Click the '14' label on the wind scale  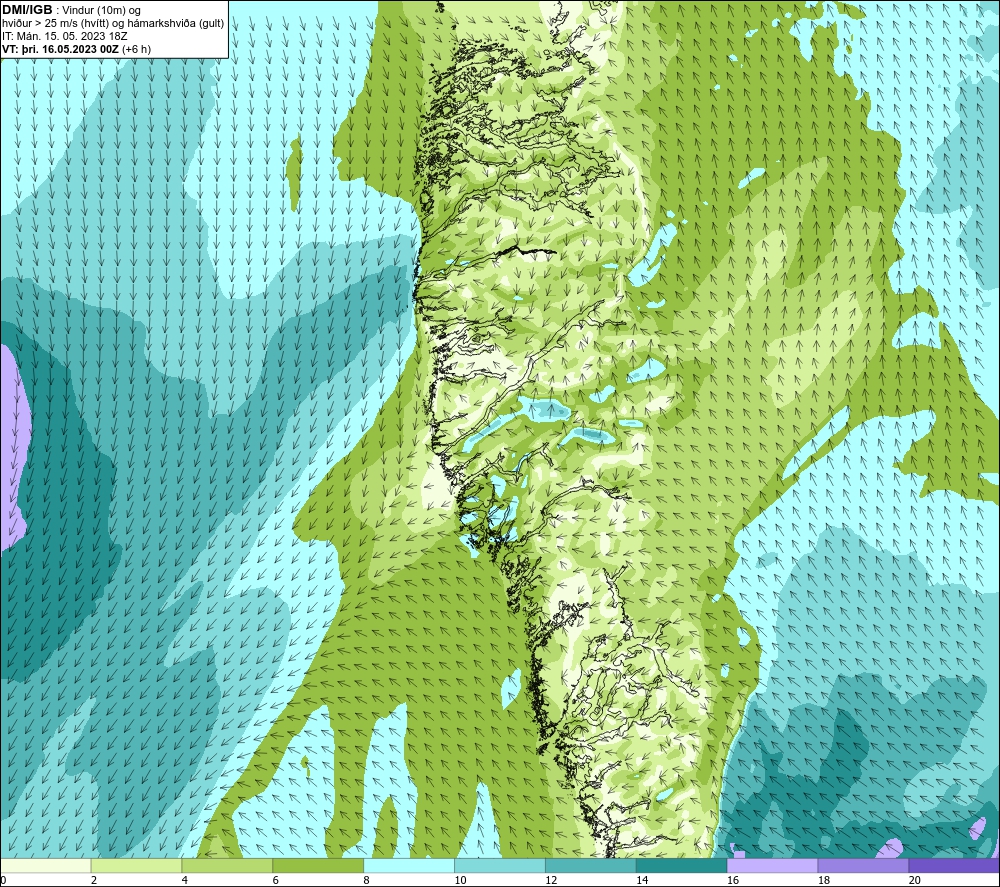click(x=642, y=880)
